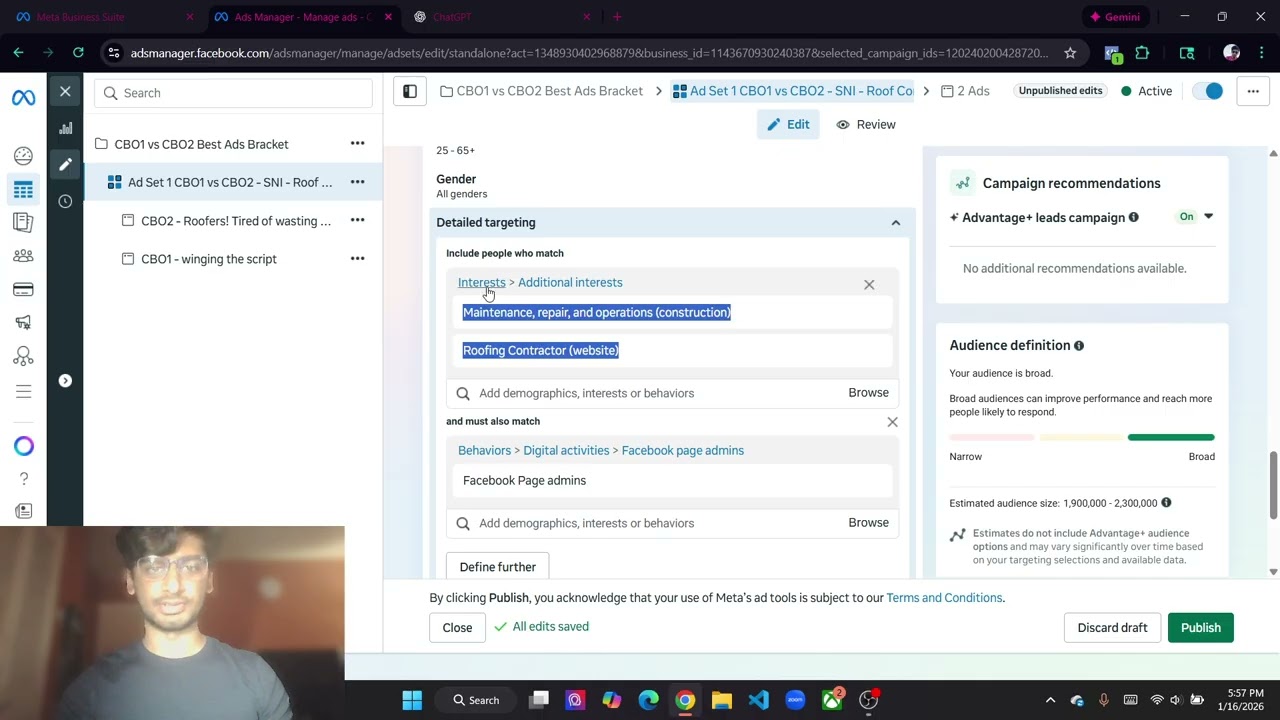
Task: Browse targeting for the include group
Action: [868, 393]
